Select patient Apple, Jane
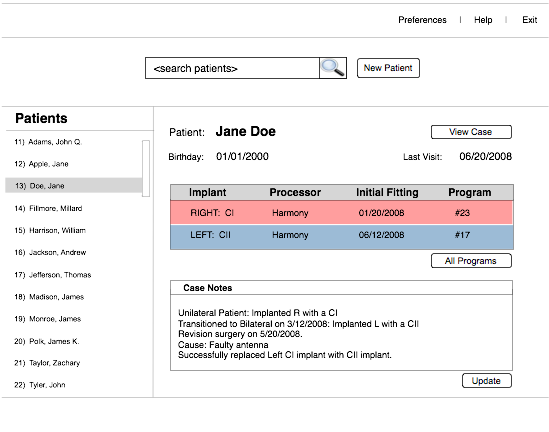Viewport: 549px width, 432px height. pyautogui.click(x=41, y=164)
